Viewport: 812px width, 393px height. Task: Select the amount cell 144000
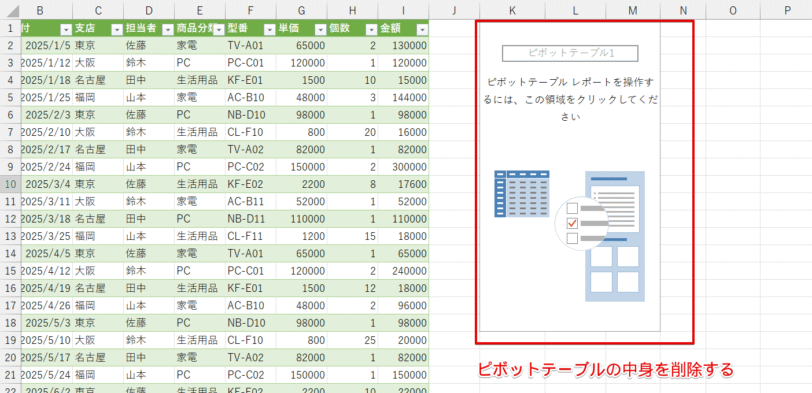click(403, 97)
